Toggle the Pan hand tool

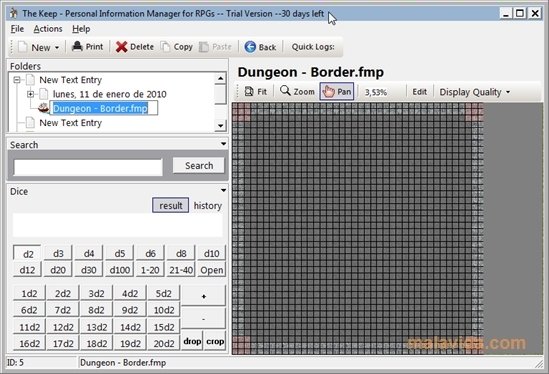click(x=337, y=91)
